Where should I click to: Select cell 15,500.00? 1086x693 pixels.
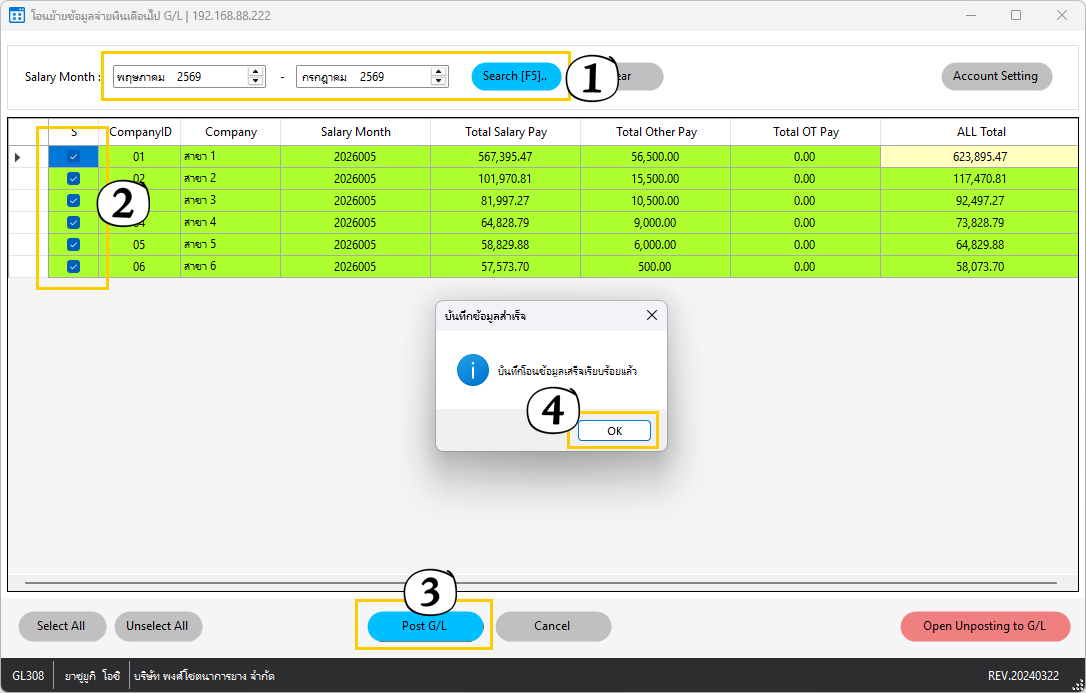[656, 179]
